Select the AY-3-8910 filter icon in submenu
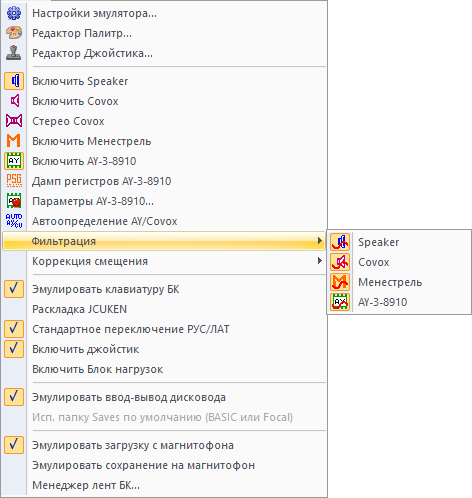 tap(340, 302)
